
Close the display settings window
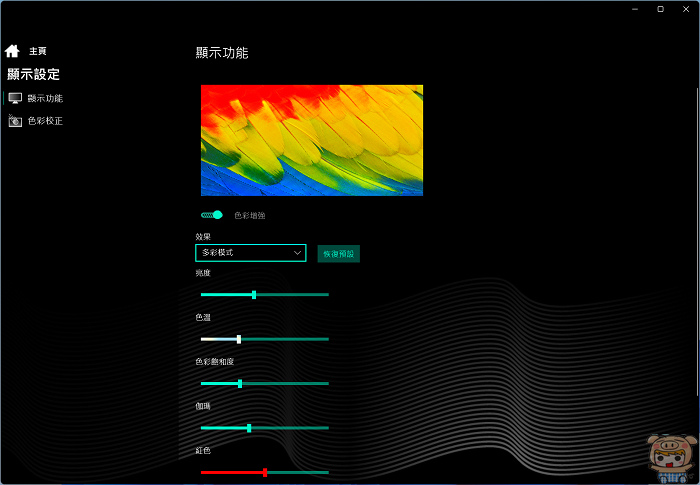tap(686, 9)
